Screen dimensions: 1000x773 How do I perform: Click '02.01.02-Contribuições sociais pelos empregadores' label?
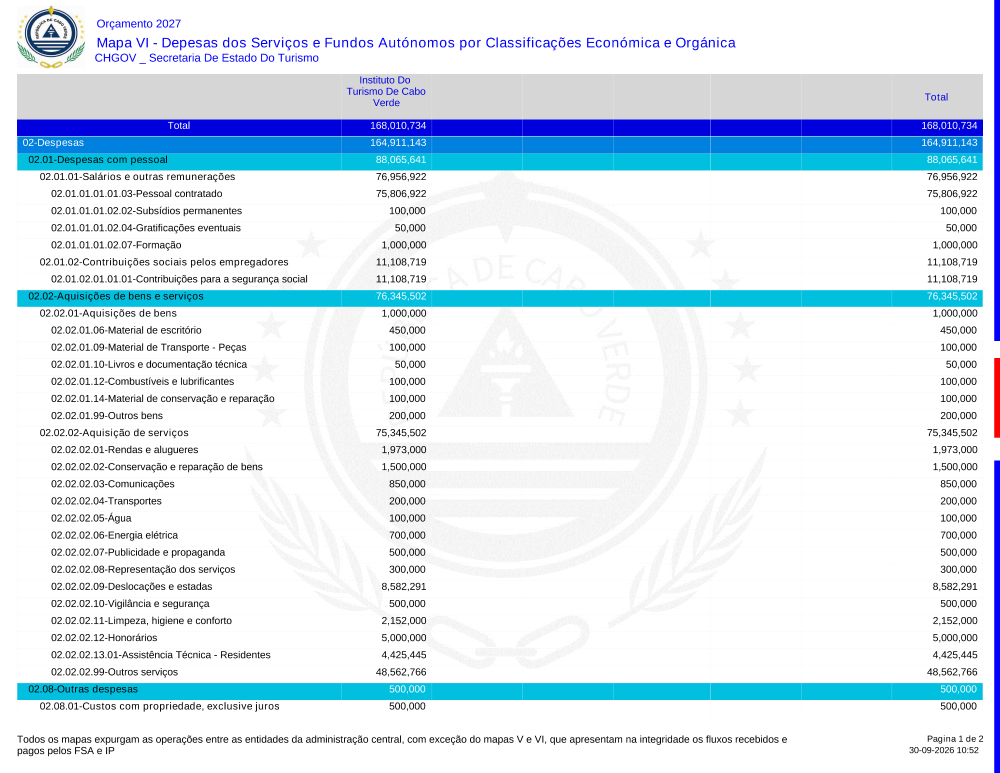coord(164,262)
